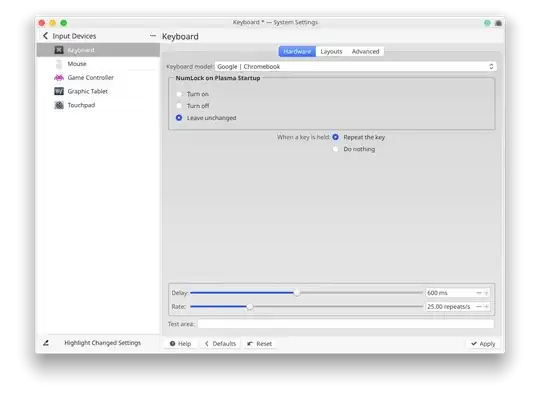
Task: Click the Apply button
Action: (x=483, y=344)
